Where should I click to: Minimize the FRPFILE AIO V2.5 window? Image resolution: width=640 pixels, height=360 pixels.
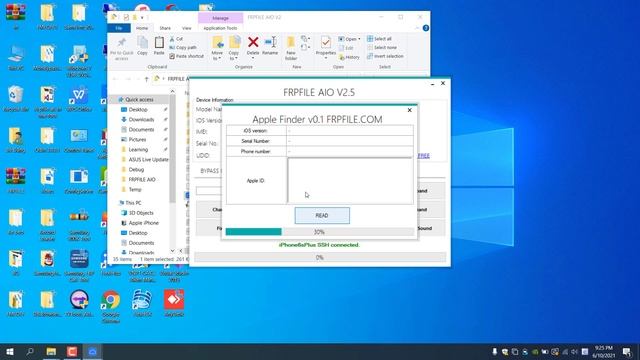[432, 83]
